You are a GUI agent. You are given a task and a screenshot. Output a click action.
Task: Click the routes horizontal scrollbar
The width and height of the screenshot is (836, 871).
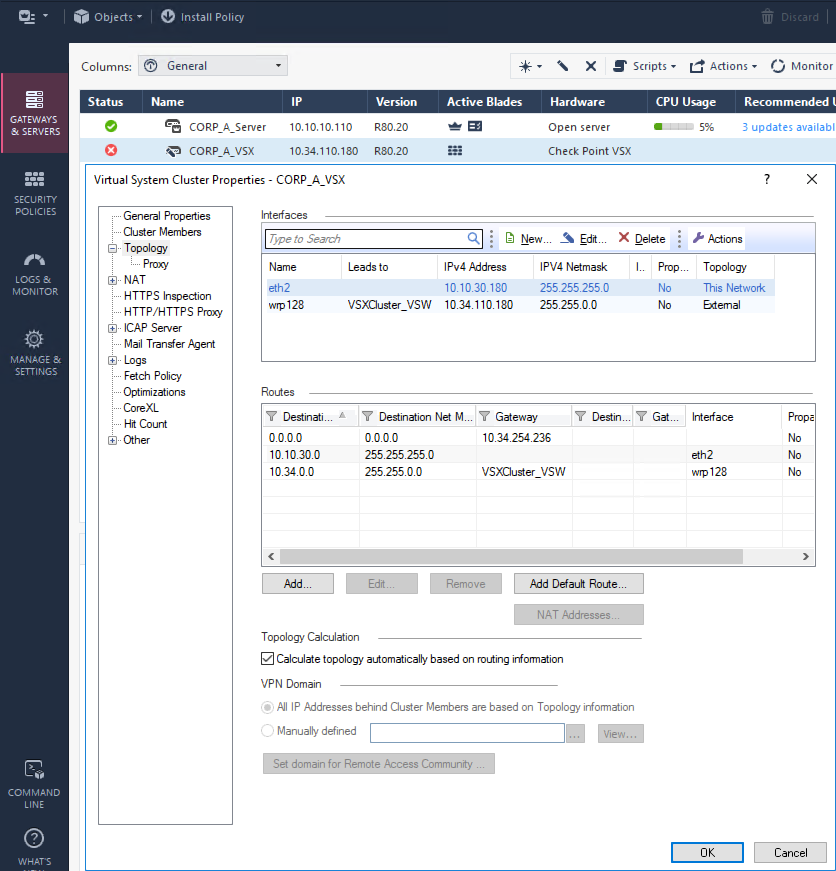[512, 557]
